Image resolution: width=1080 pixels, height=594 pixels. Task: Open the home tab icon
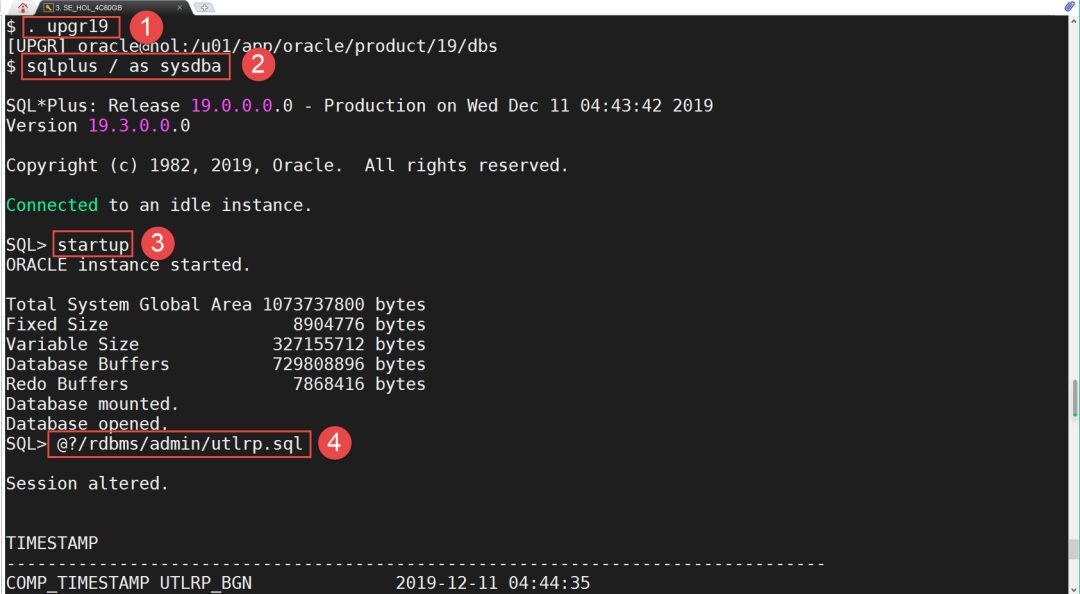click(x=24, y=7)
